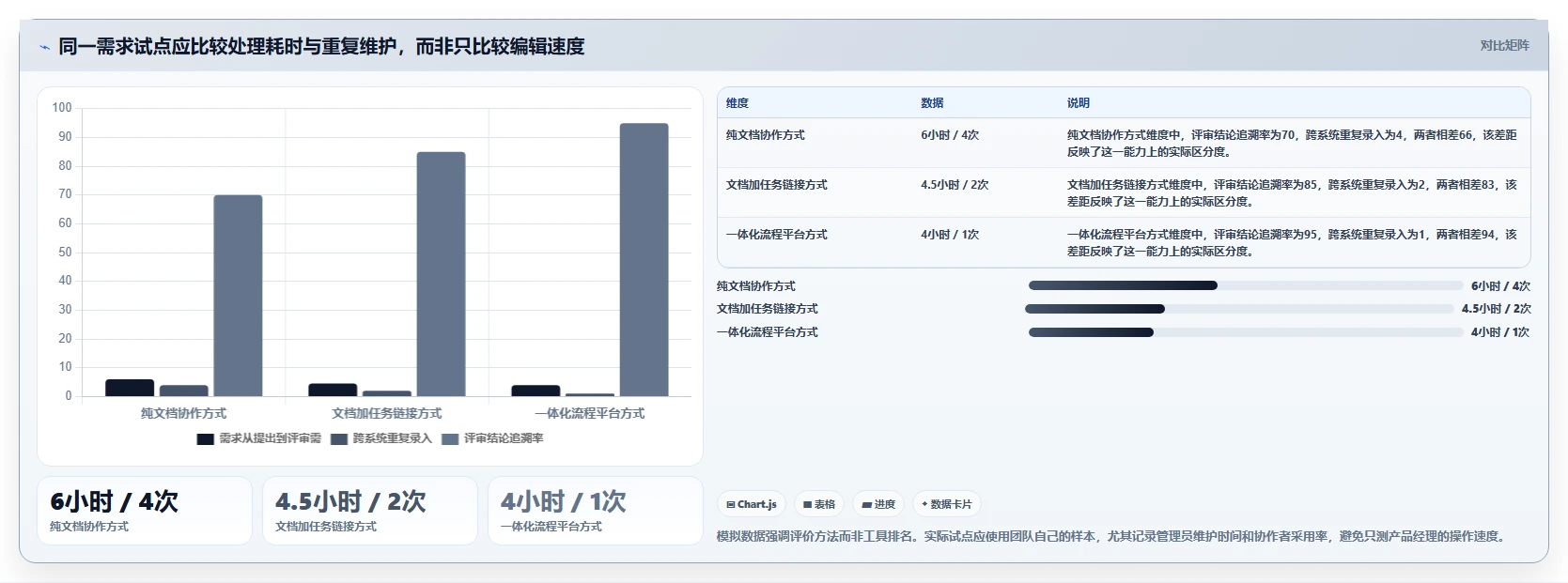Click the dark 需求从提出到评审需 bar for 纯文档协作方式
This screenshot has width=1568, height=583.
(130, 388)
